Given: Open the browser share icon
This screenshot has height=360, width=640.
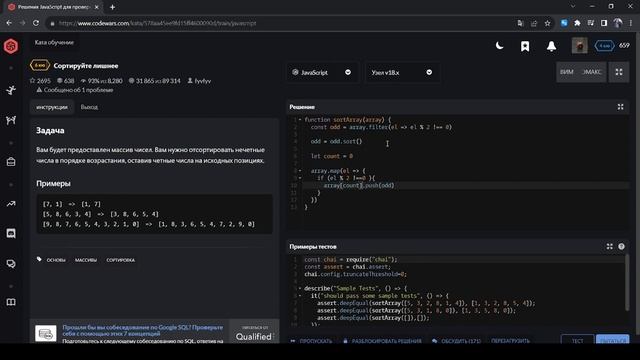Looking at the screenshot, I should click(x=533, y=23).
